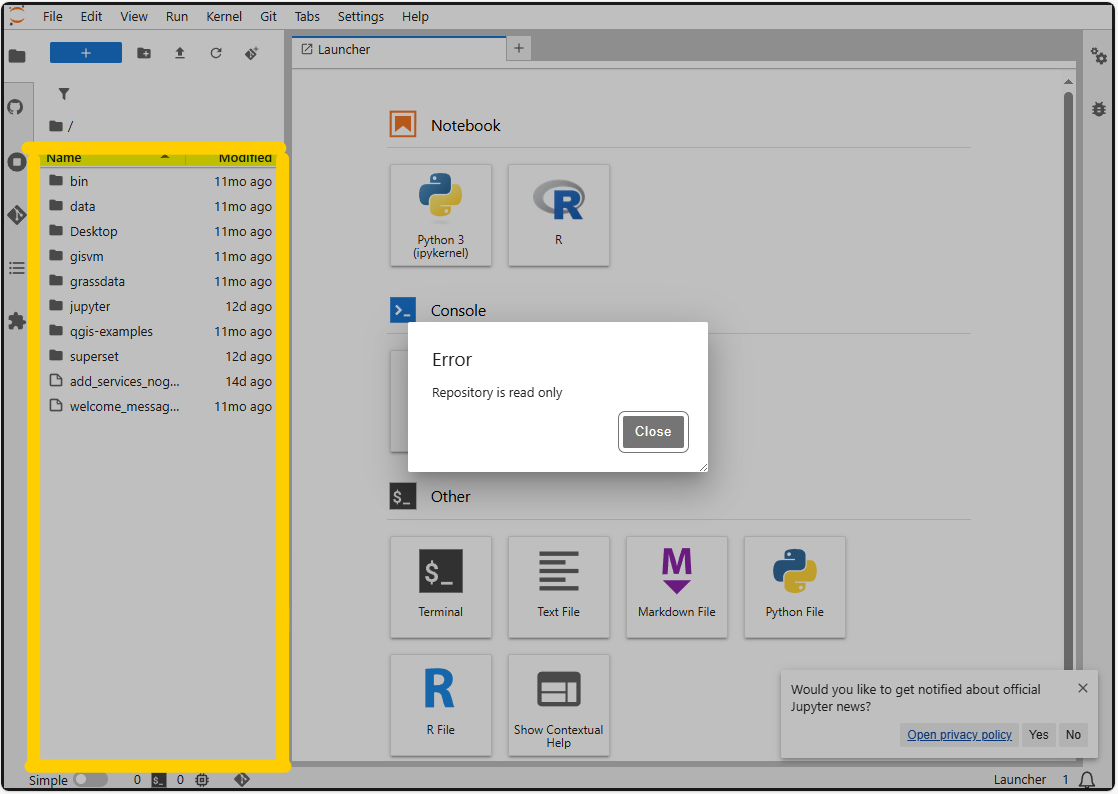
Task: Open the Kernel menu
Action: 224,16
